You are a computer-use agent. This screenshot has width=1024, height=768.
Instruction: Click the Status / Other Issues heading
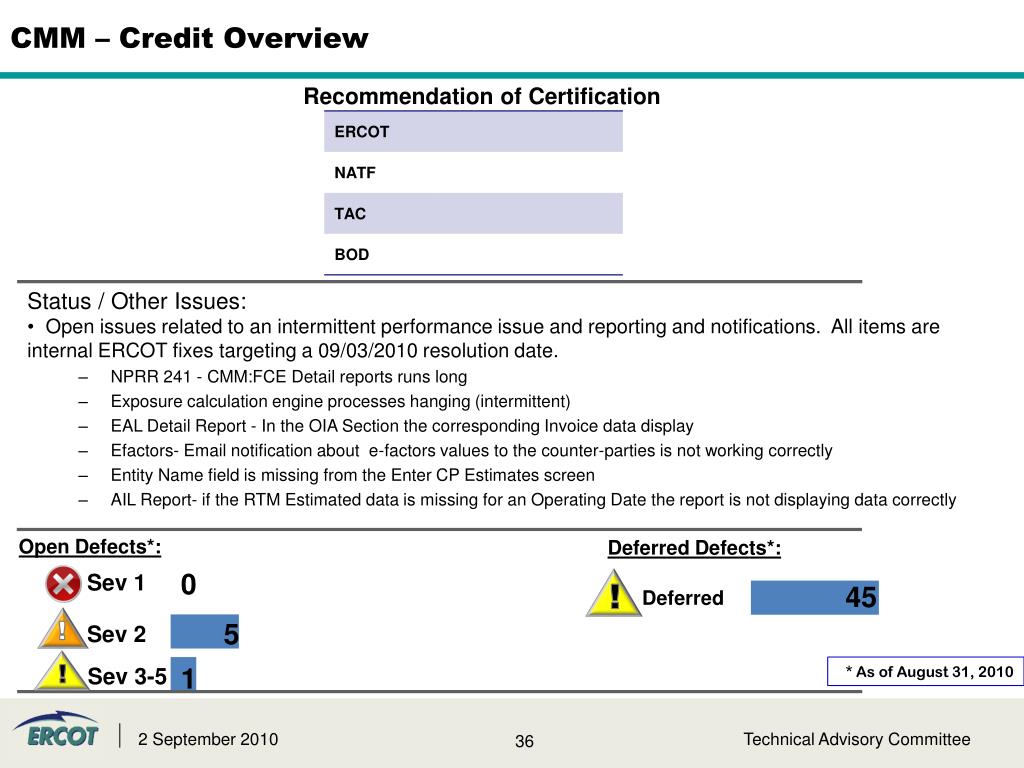pos(137,301)
